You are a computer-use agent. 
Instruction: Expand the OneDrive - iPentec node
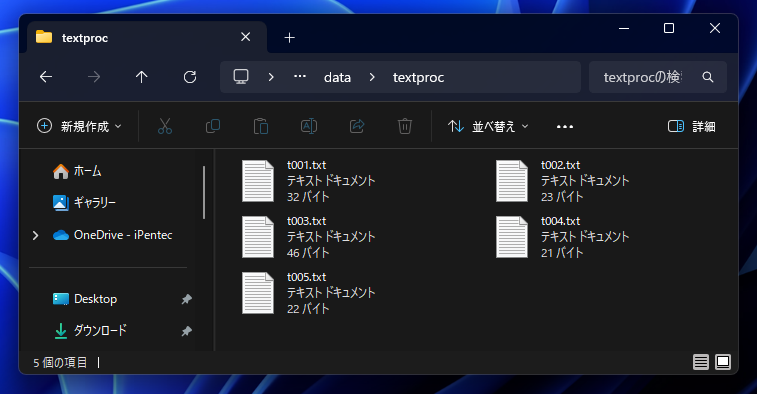pyautogui.click(x=35, y=235)
